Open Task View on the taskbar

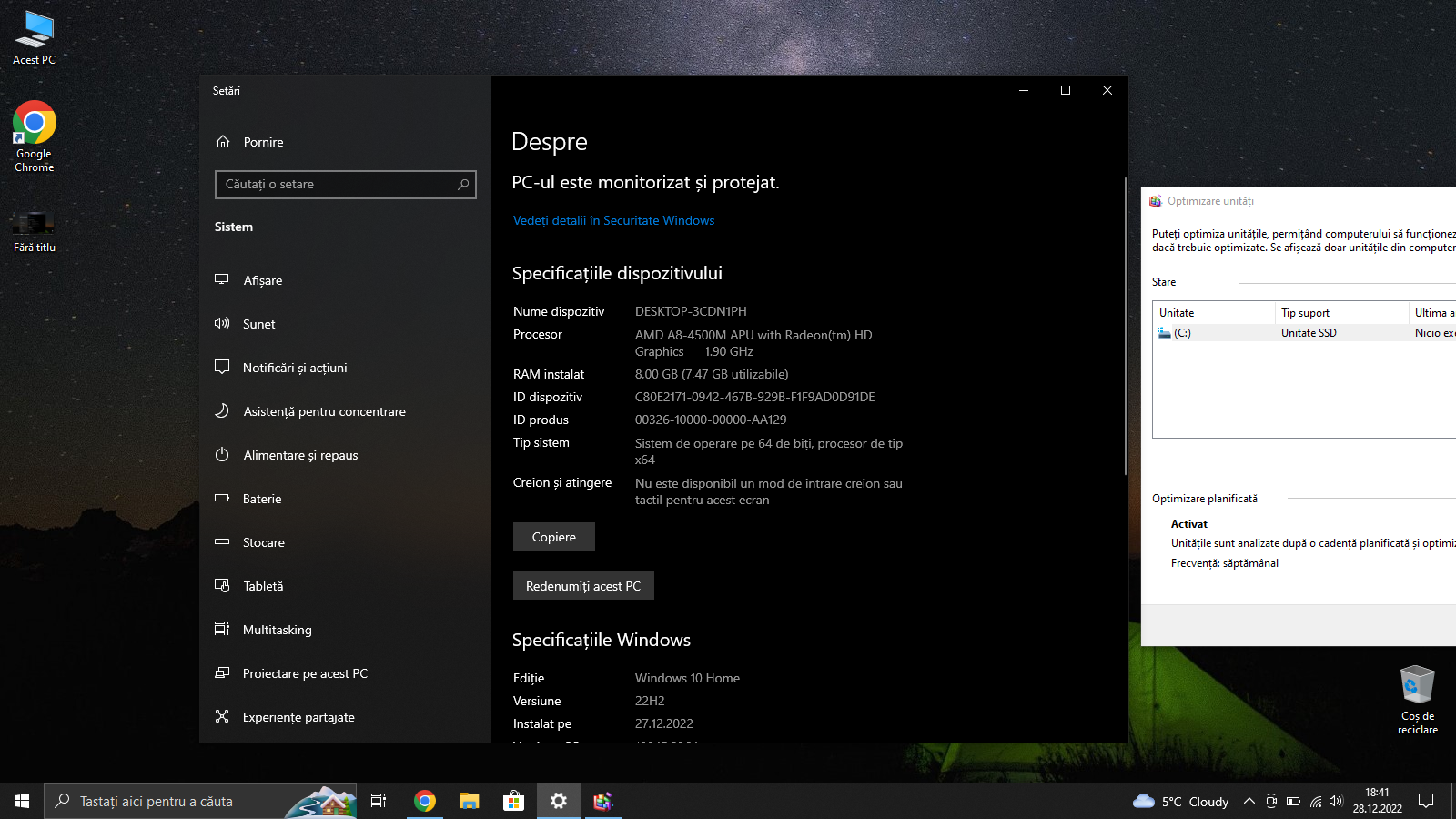[x=379, y=801]
